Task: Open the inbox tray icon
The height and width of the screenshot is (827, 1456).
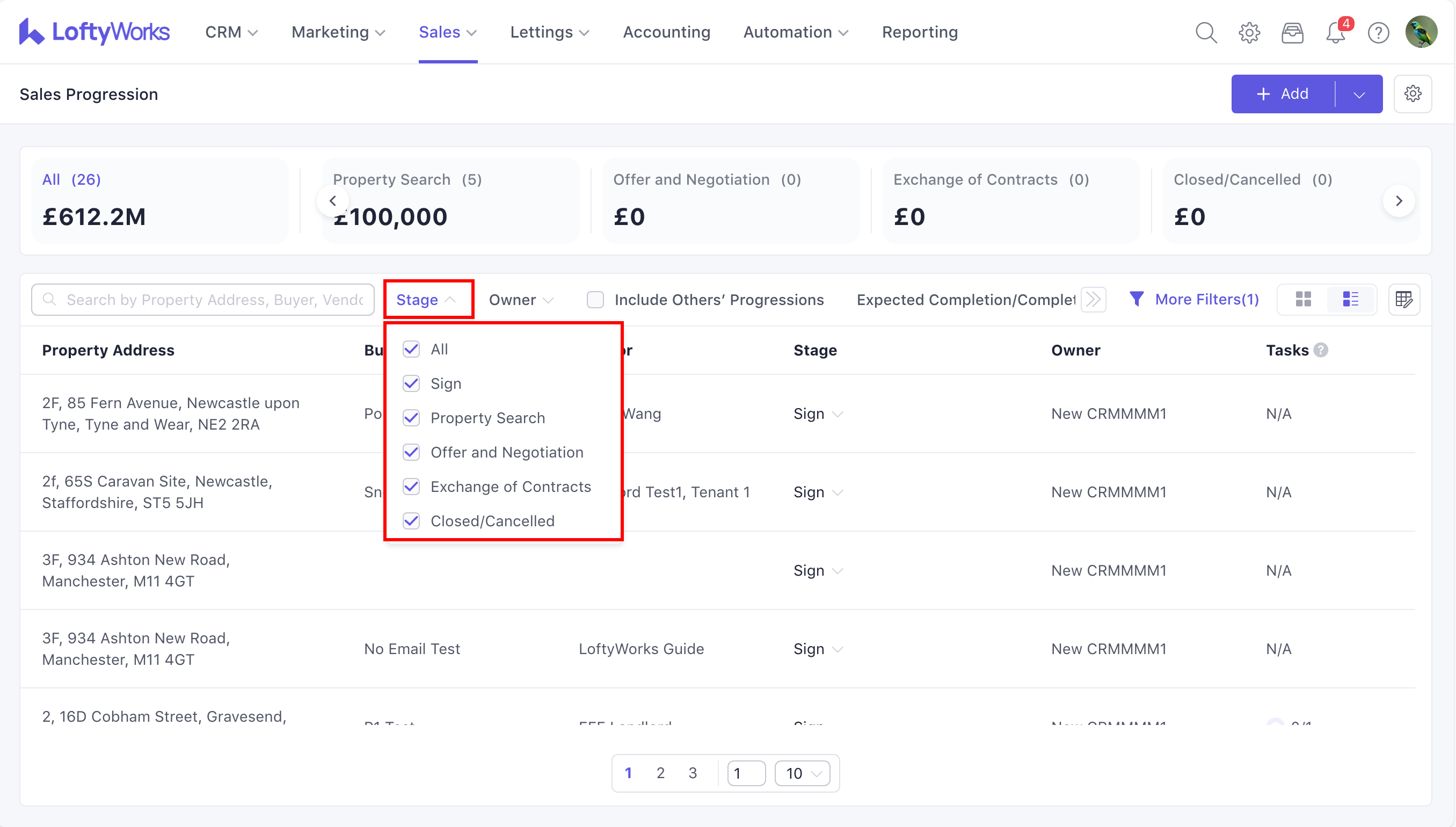Action: [1292, 32]
